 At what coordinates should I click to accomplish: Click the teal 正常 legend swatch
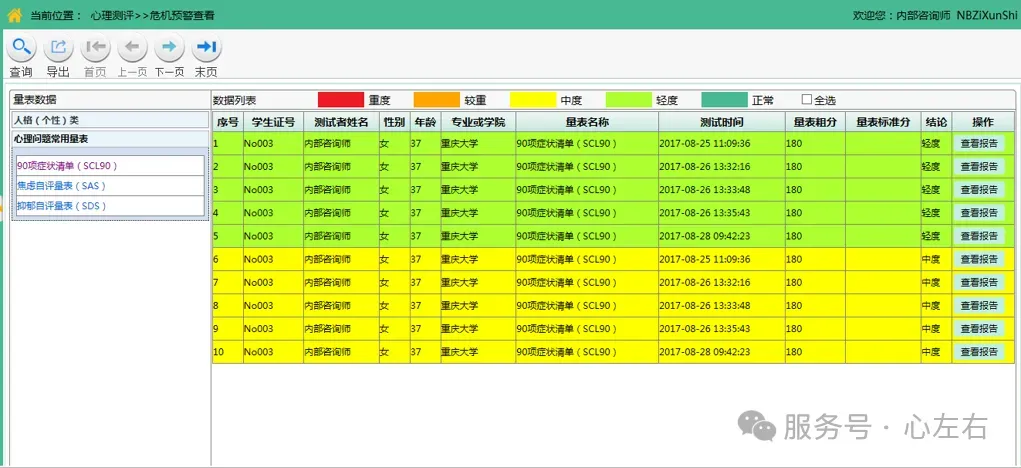[724, 100]
